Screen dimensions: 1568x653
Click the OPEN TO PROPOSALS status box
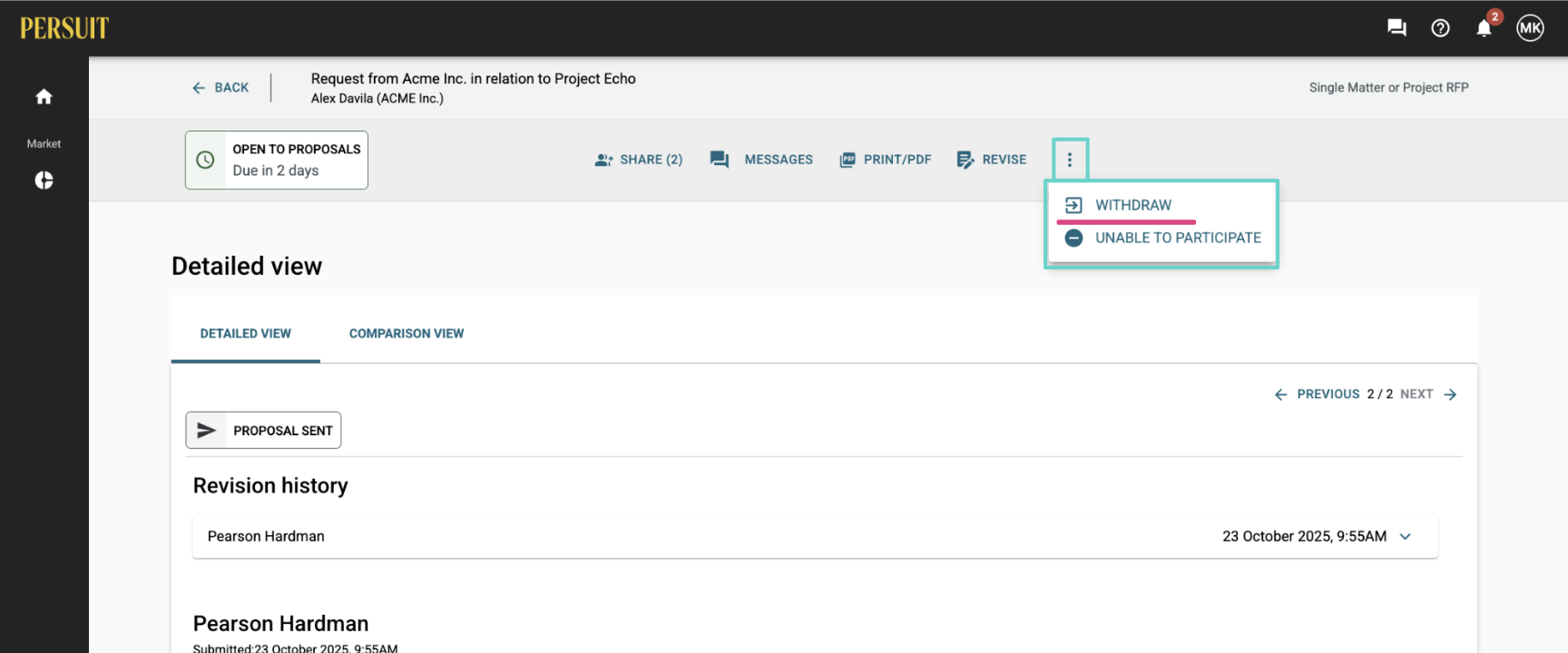point(277,161)
